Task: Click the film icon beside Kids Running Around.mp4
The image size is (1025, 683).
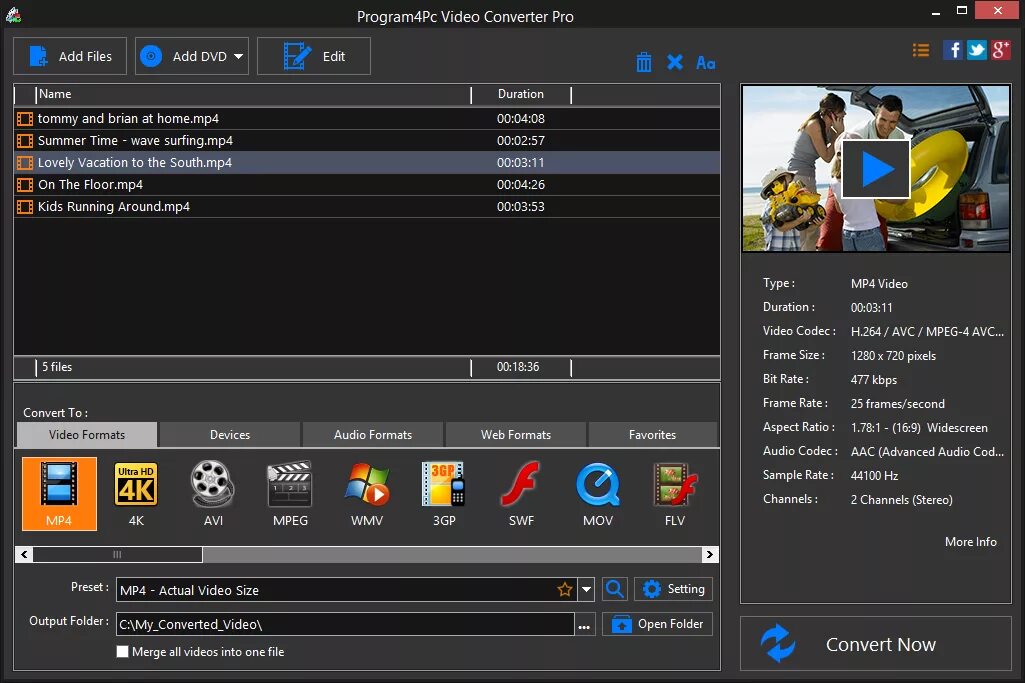Action: click(25, 207)
